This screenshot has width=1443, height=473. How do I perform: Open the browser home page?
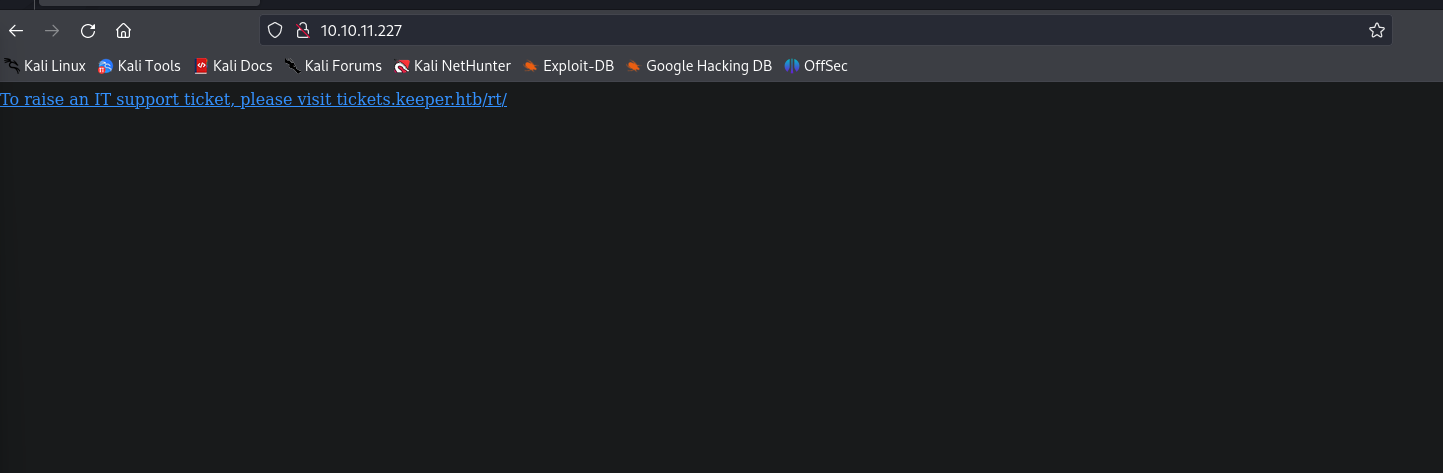124,30
